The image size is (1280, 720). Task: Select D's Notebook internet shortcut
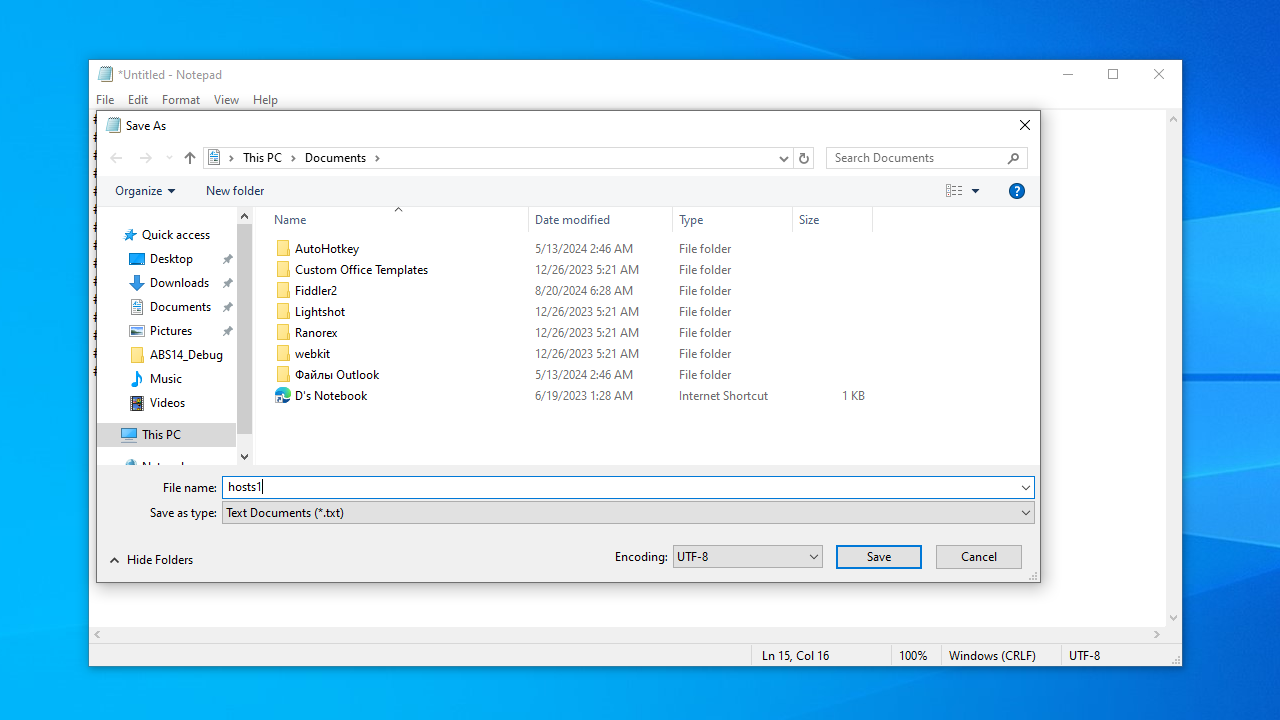[x=330, y=396]
